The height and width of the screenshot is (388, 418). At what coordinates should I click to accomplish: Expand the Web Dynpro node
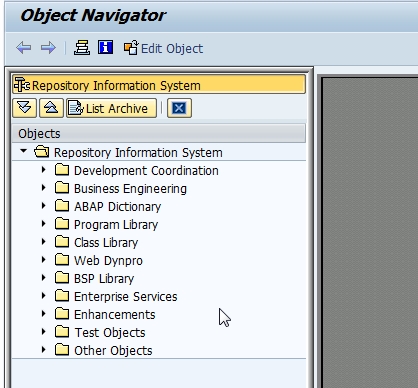pyautogui.click(x=44, y=260)
